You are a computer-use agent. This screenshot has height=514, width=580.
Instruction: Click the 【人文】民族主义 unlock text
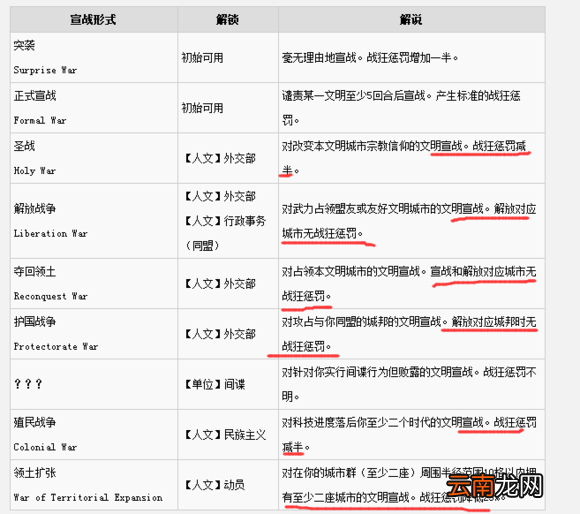pyautogui.click(x=225, y=435)
